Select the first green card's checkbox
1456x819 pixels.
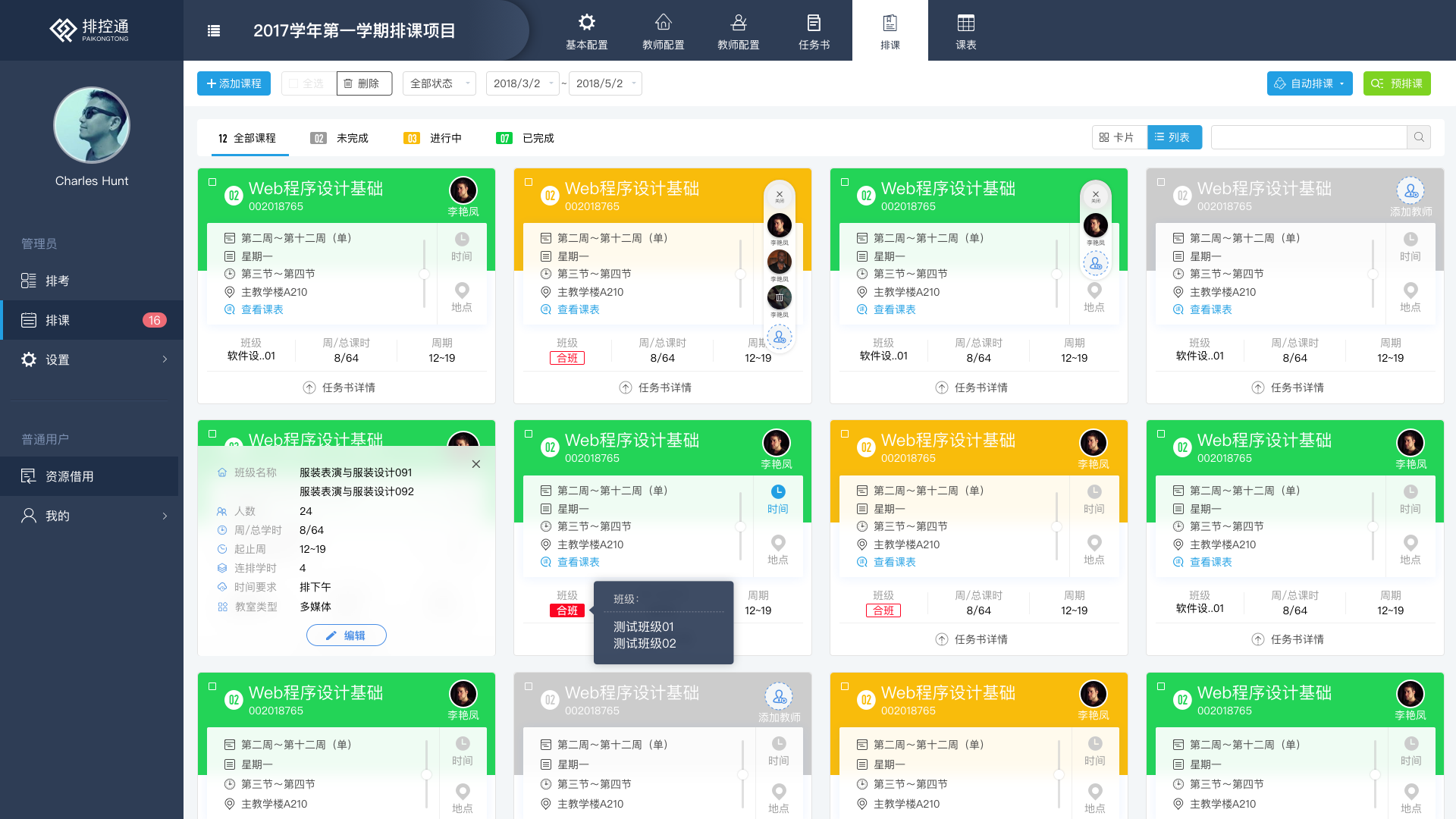pos(212,182)
